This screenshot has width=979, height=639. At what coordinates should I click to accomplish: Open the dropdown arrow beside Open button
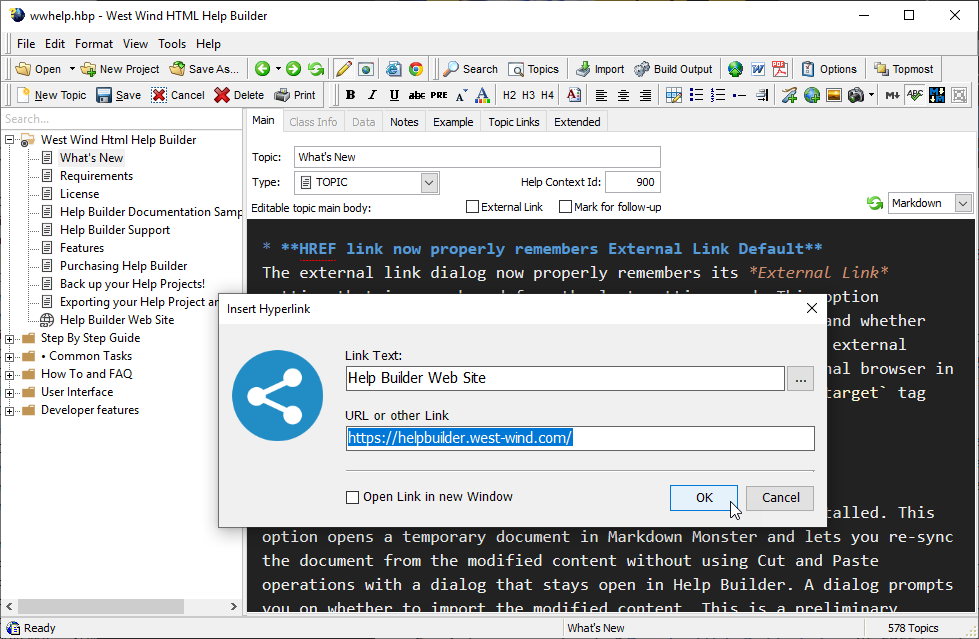pyautogui.click(x=72, y=69)
